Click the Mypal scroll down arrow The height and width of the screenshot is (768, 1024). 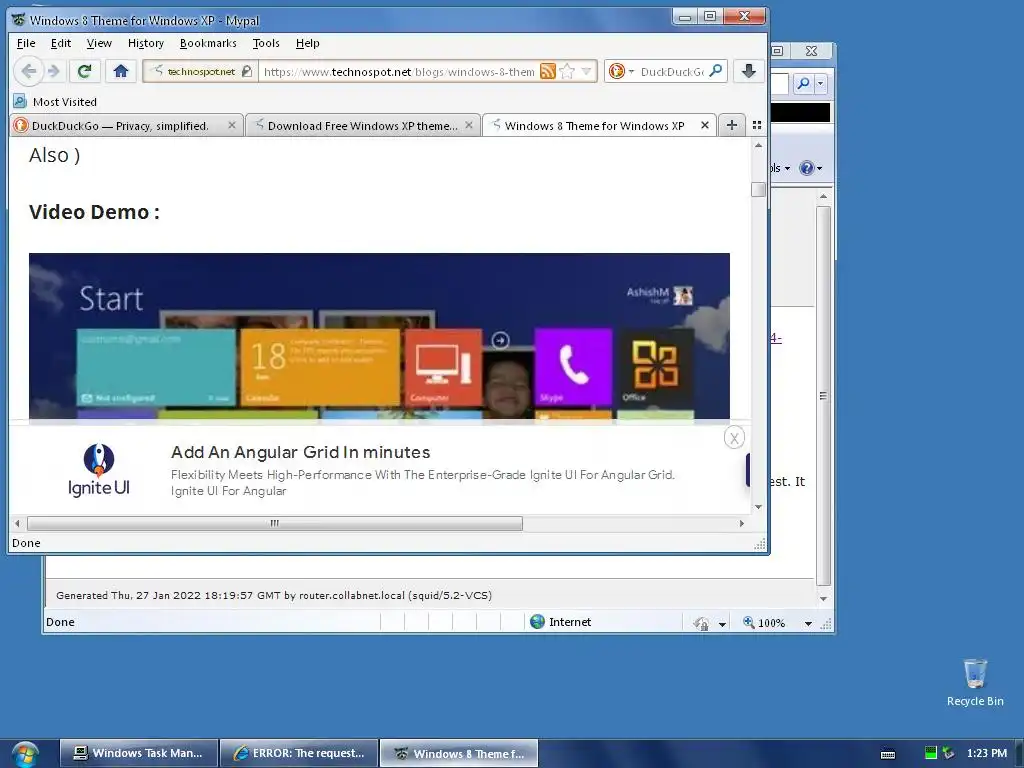coord(758,507)
